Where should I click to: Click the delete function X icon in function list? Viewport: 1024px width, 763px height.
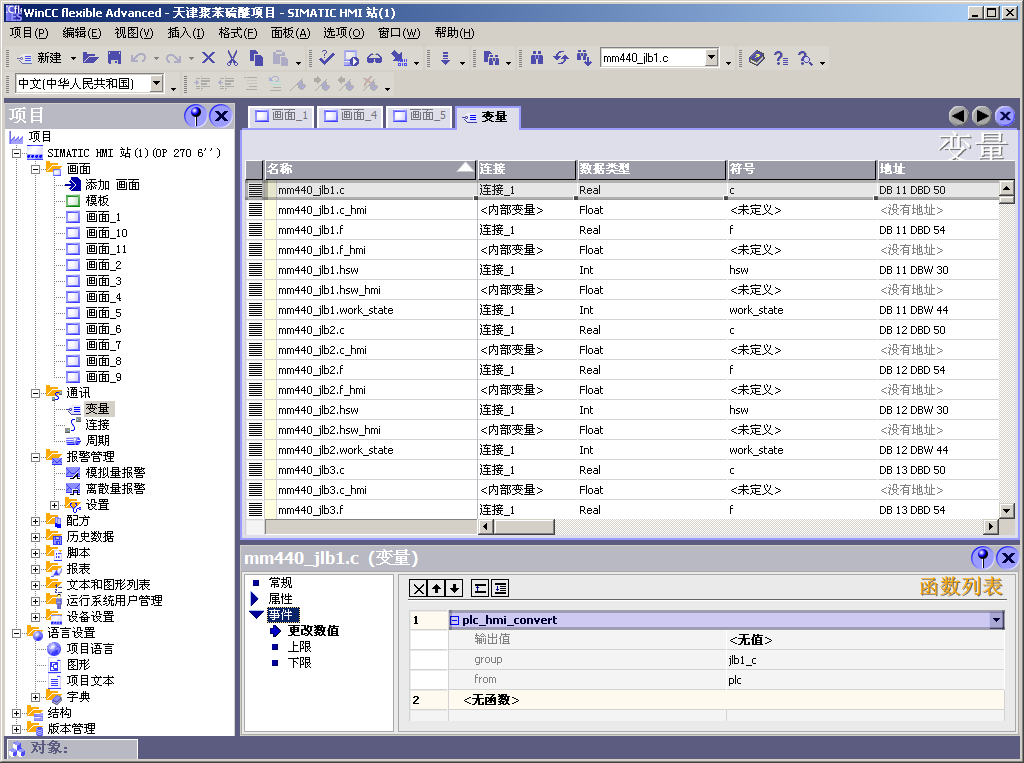419,588
